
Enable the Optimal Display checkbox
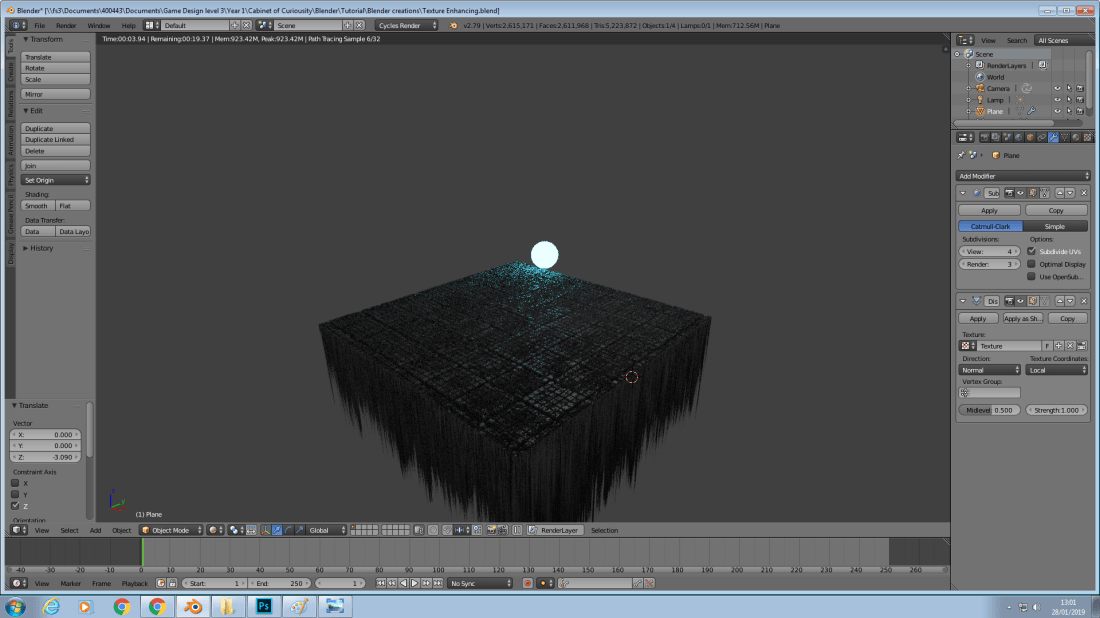point(1032,263)
